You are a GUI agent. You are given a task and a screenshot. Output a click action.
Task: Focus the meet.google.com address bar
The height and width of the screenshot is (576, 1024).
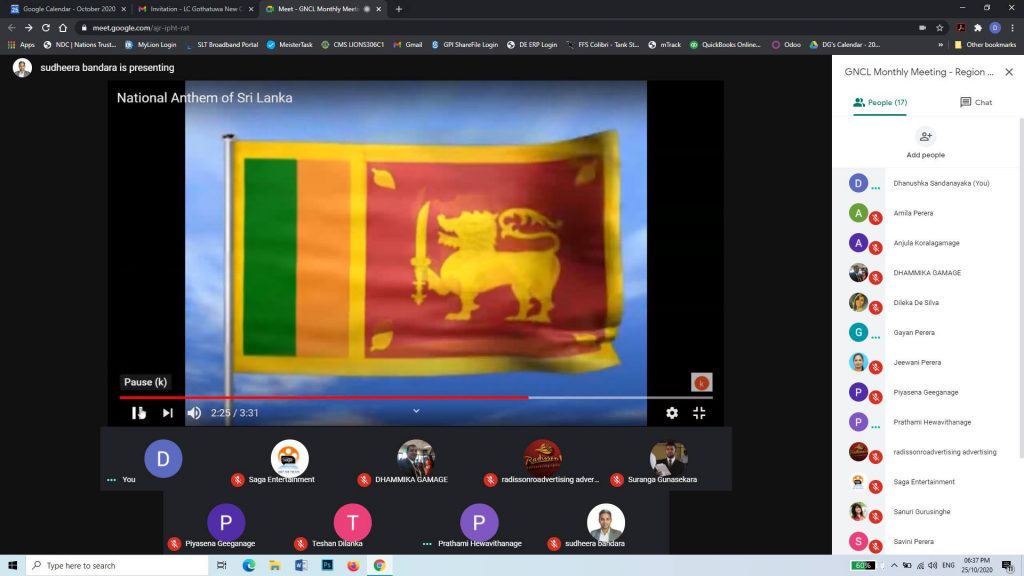click(x=496, y=28)
